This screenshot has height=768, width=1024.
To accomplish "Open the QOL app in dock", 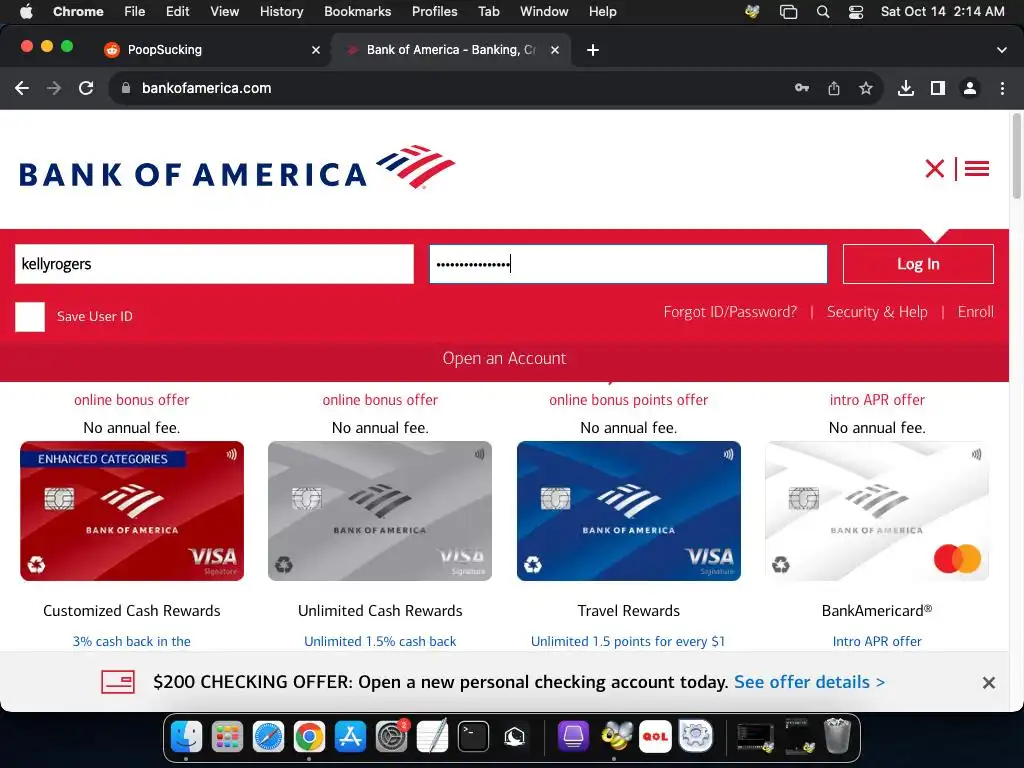I will (x=655, y=737).
